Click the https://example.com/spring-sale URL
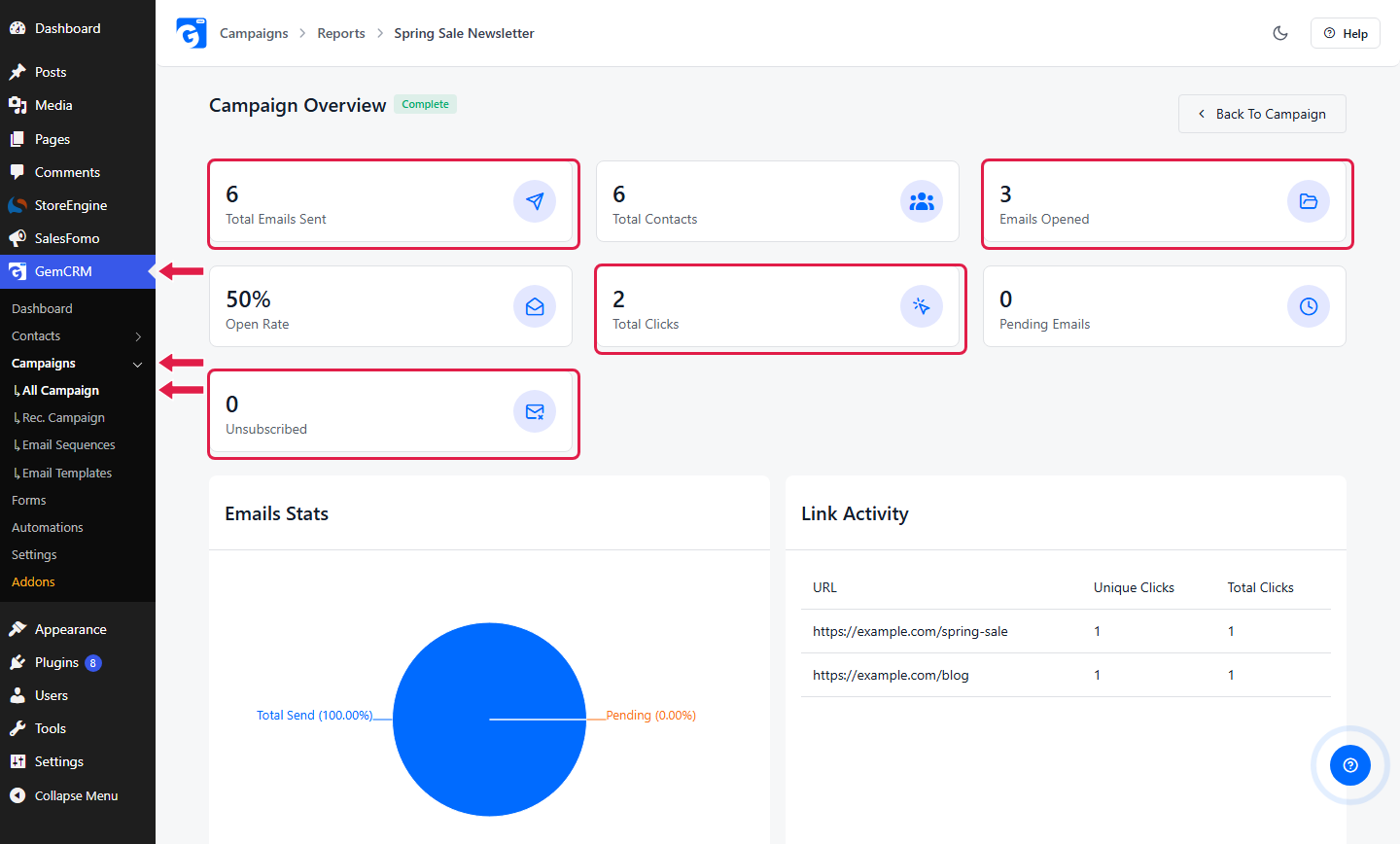1400x844 pixels. coord(910,631)
